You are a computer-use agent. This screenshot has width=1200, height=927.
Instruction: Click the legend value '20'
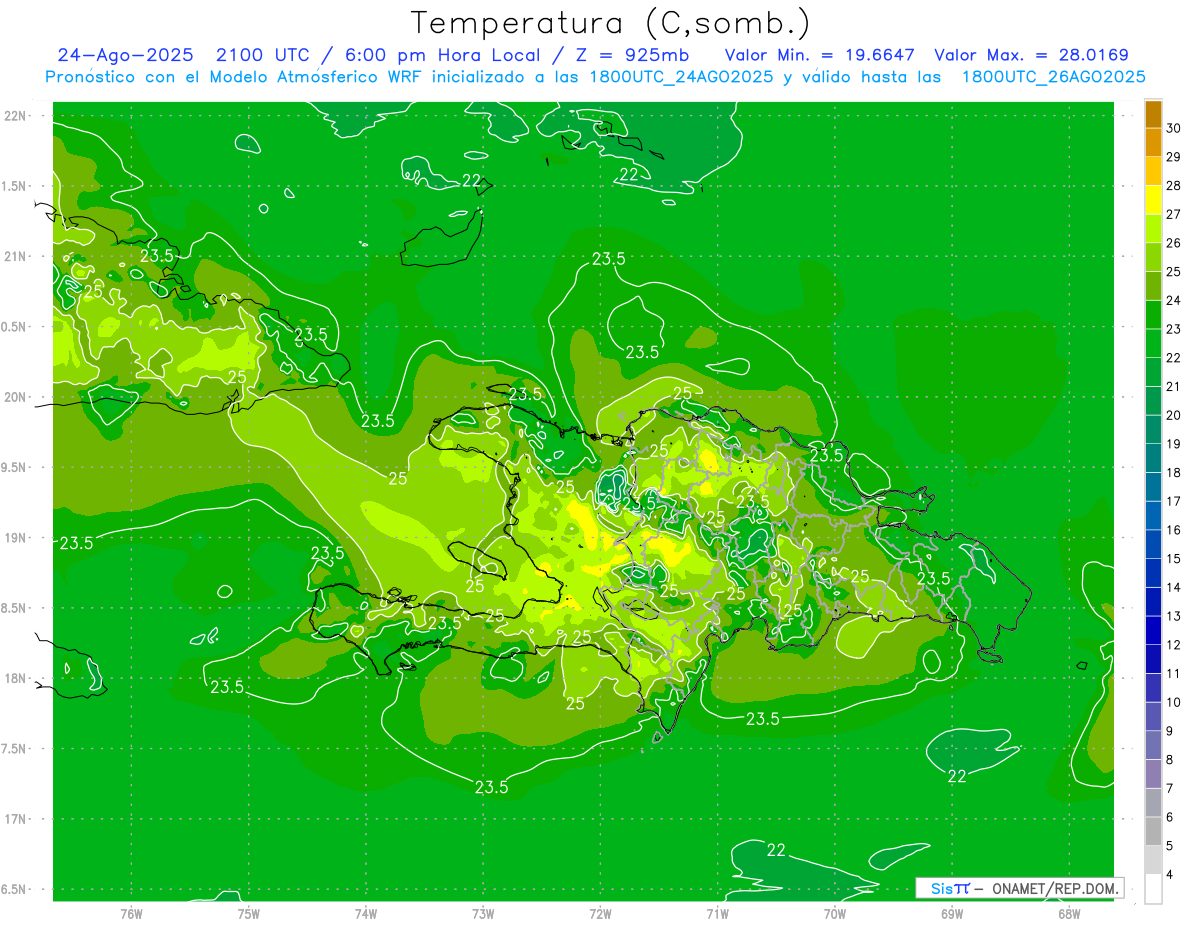coord(1174,415)
